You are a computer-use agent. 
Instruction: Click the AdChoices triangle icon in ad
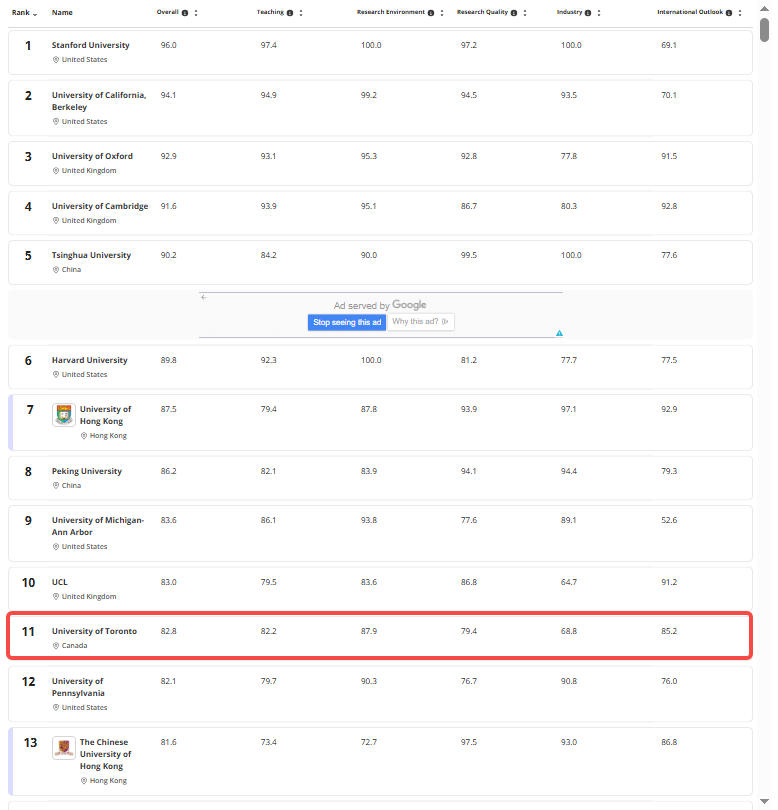tap(559, 333)
